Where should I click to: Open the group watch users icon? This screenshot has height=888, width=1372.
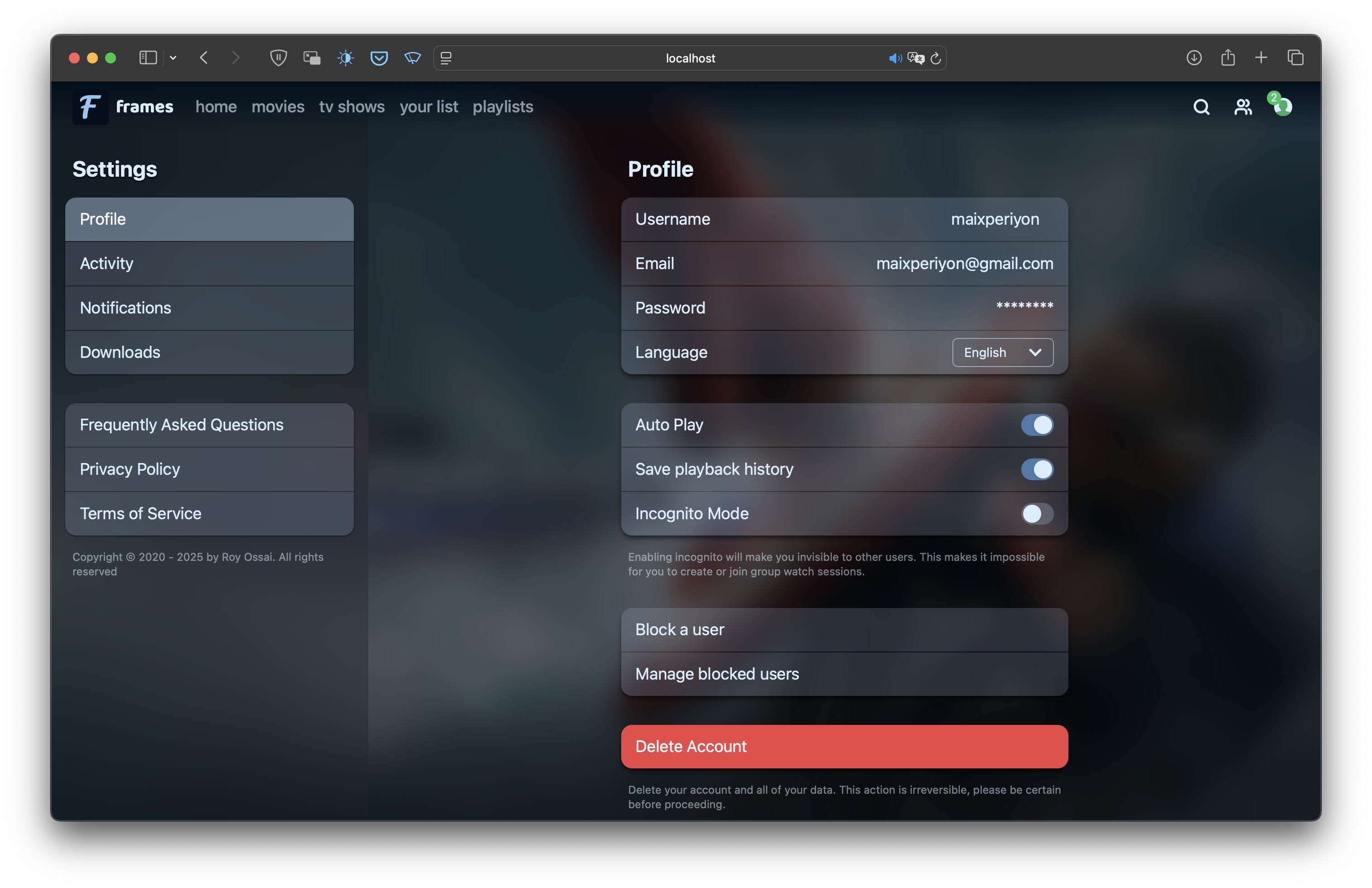tap(1242, 107)
